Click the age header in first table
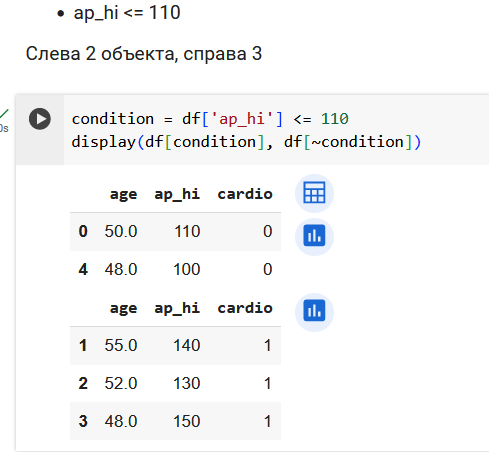 coord(123,195)
